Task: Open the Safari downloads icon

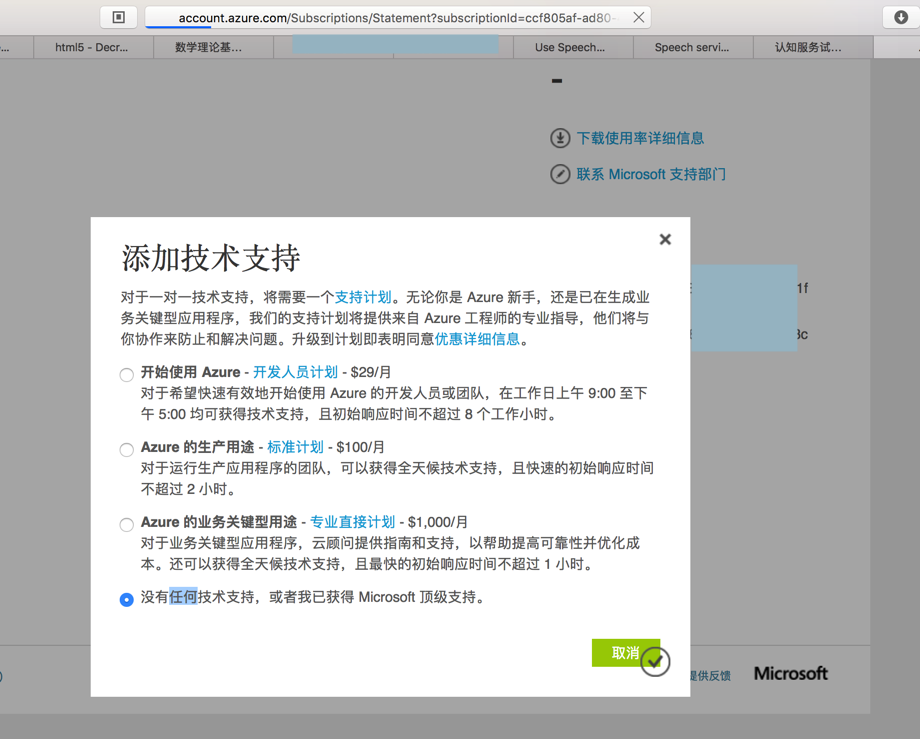Action: (x=901, y=17)
